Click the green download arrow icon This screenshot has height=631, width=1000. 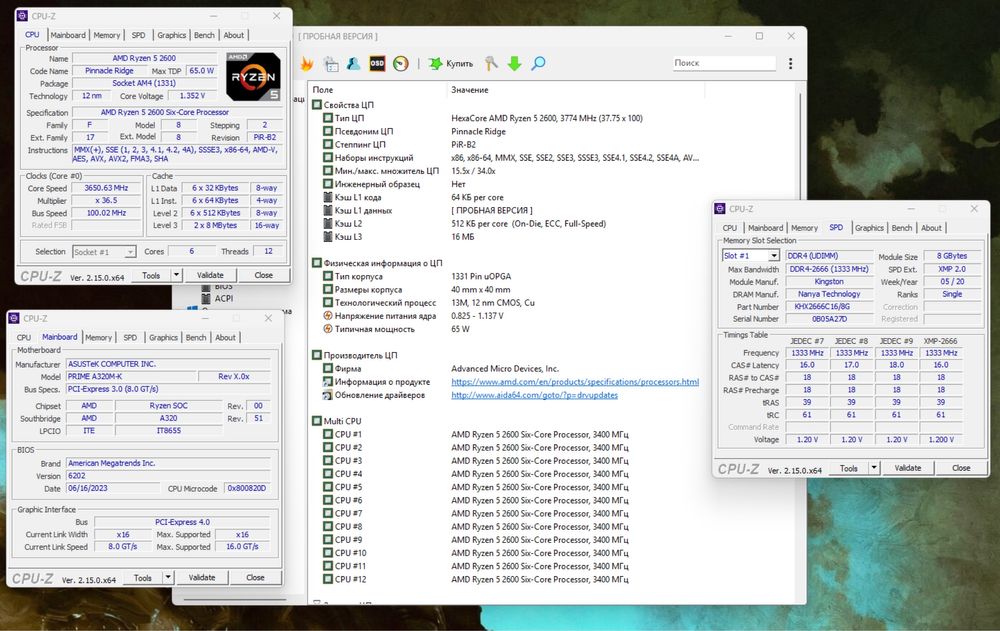(514, 64)
